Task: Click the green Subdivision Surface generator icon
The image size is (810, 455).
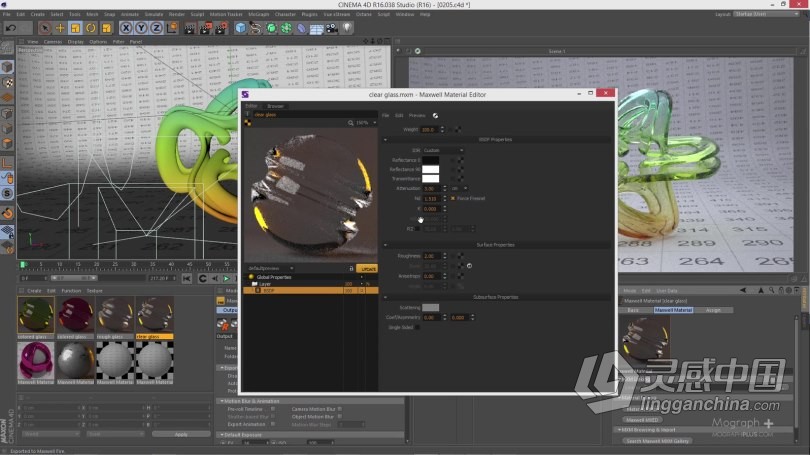Action: click(x=271, y=28)
